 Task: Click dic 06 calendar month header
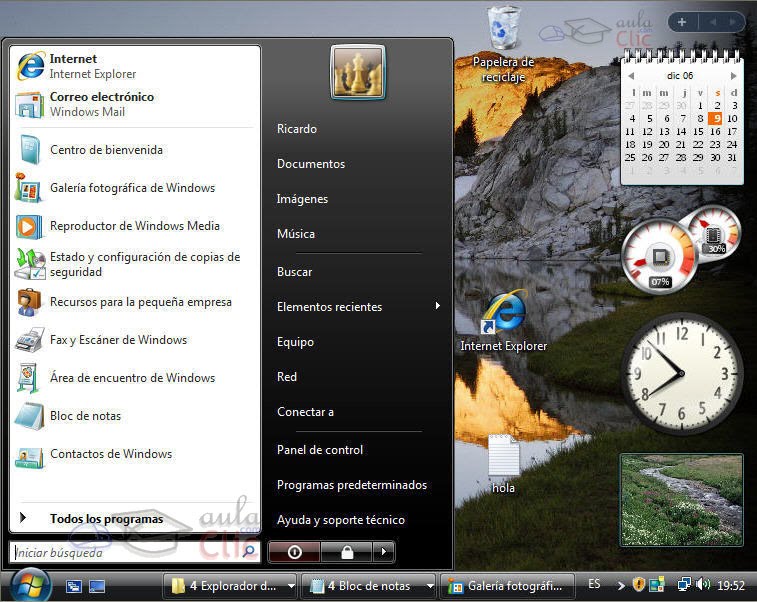point(680,76)
